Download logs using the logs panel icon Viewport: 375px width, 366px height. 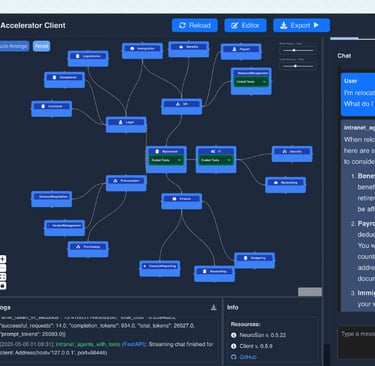click(214, 307)
